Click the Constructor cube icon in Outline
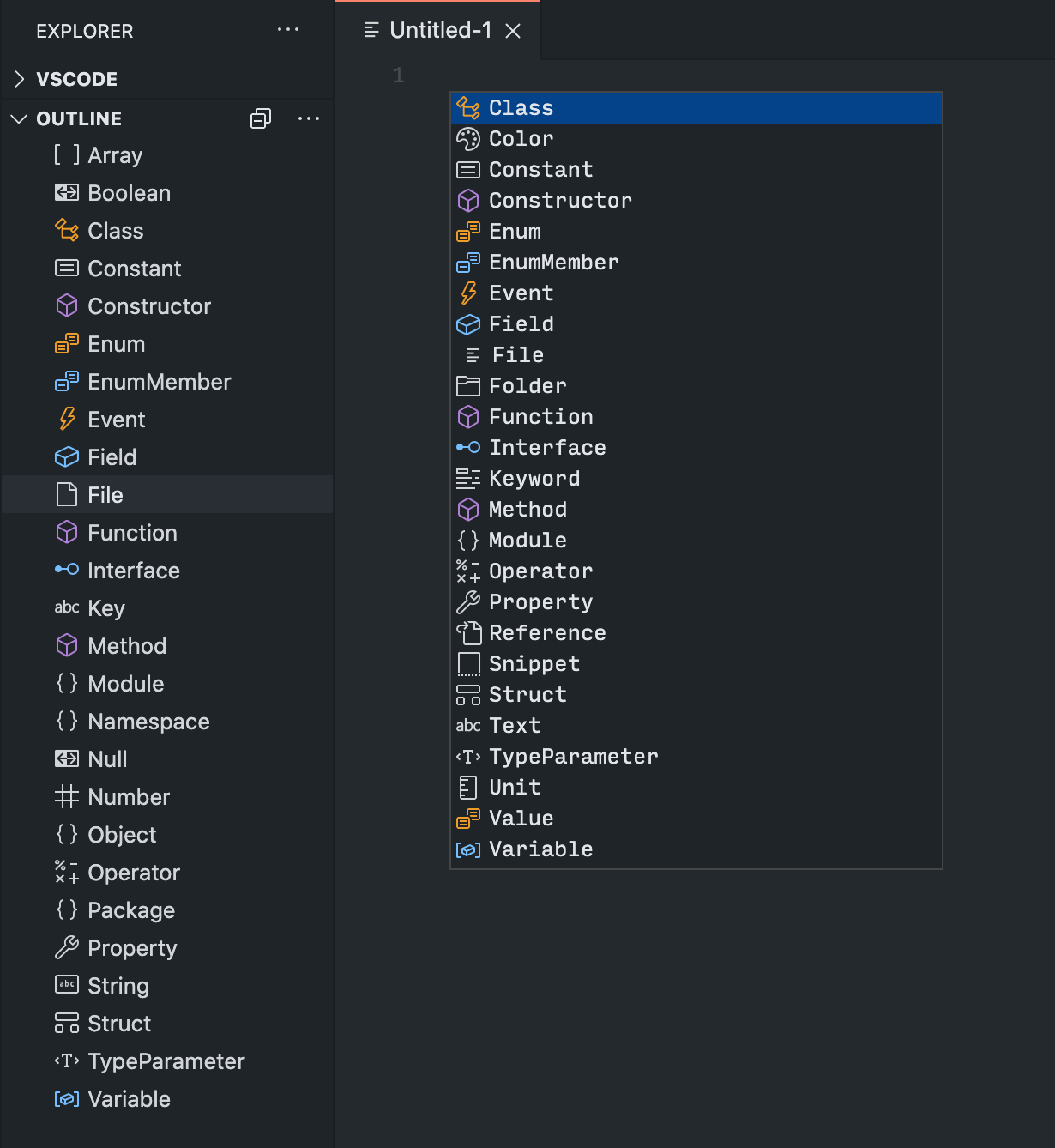1055x1148 pixels. click(x=66, y=305)
